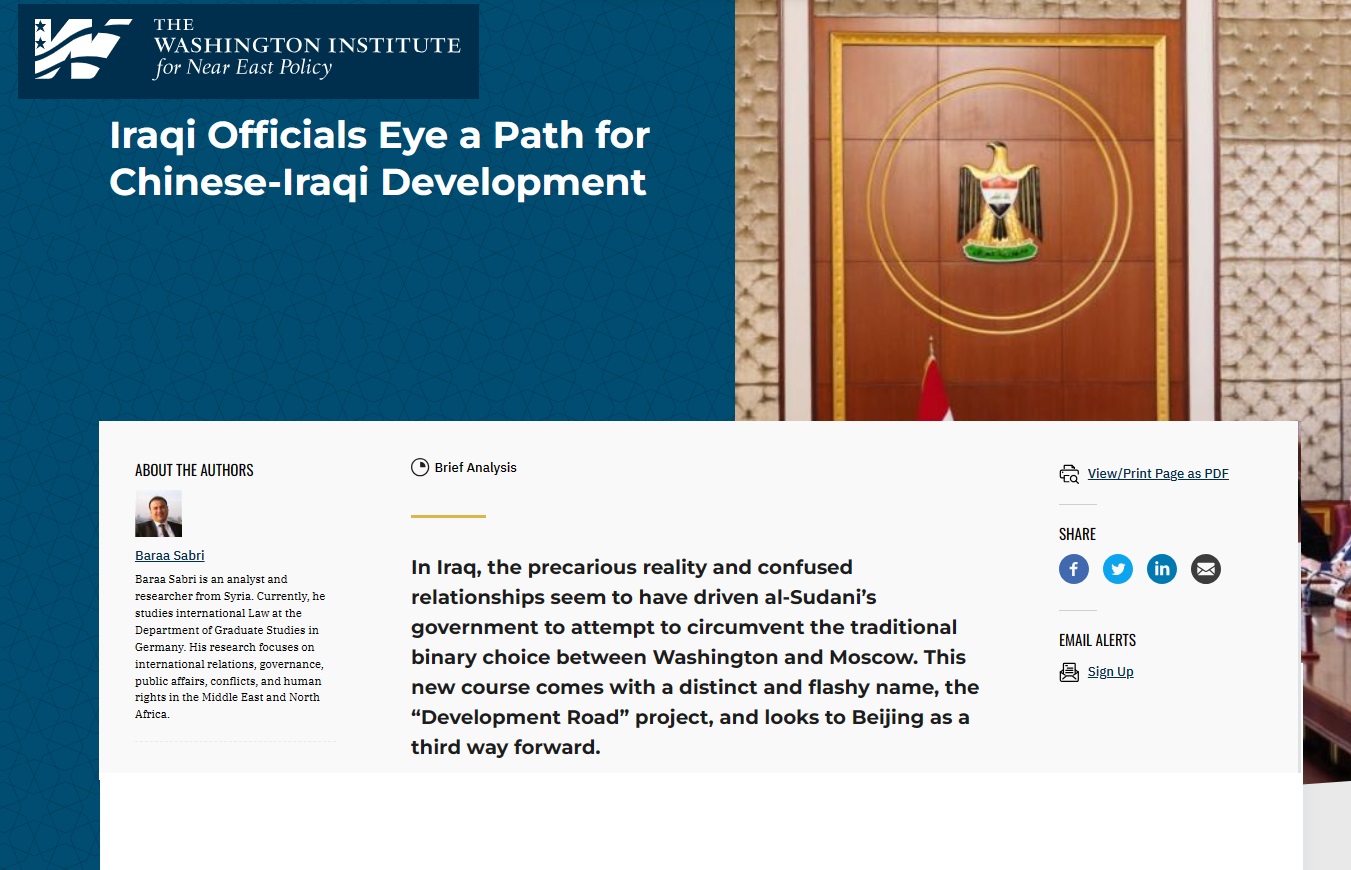Click the Brief Analysis pie-clock icon
1351x870 pixels.
click(420, 467)
